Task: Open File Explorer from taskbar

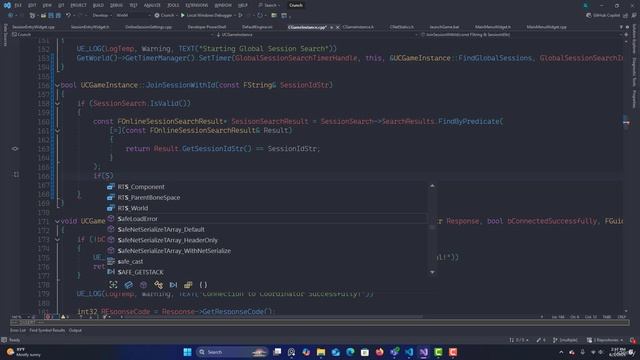Action: click(x=321, y=352)
